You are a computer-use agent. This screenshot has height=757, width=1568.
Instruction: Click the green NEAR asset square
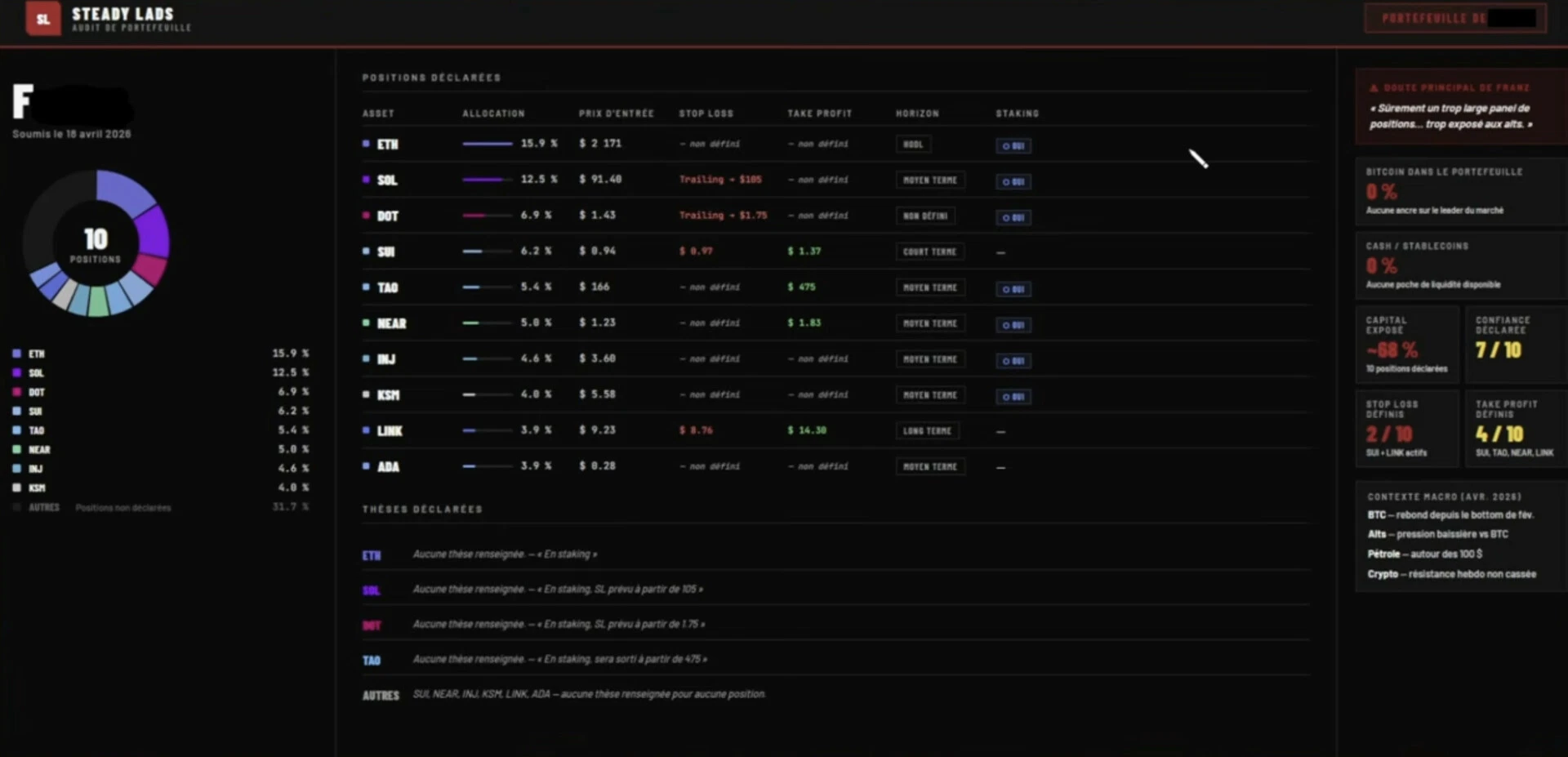click(366, 323)
